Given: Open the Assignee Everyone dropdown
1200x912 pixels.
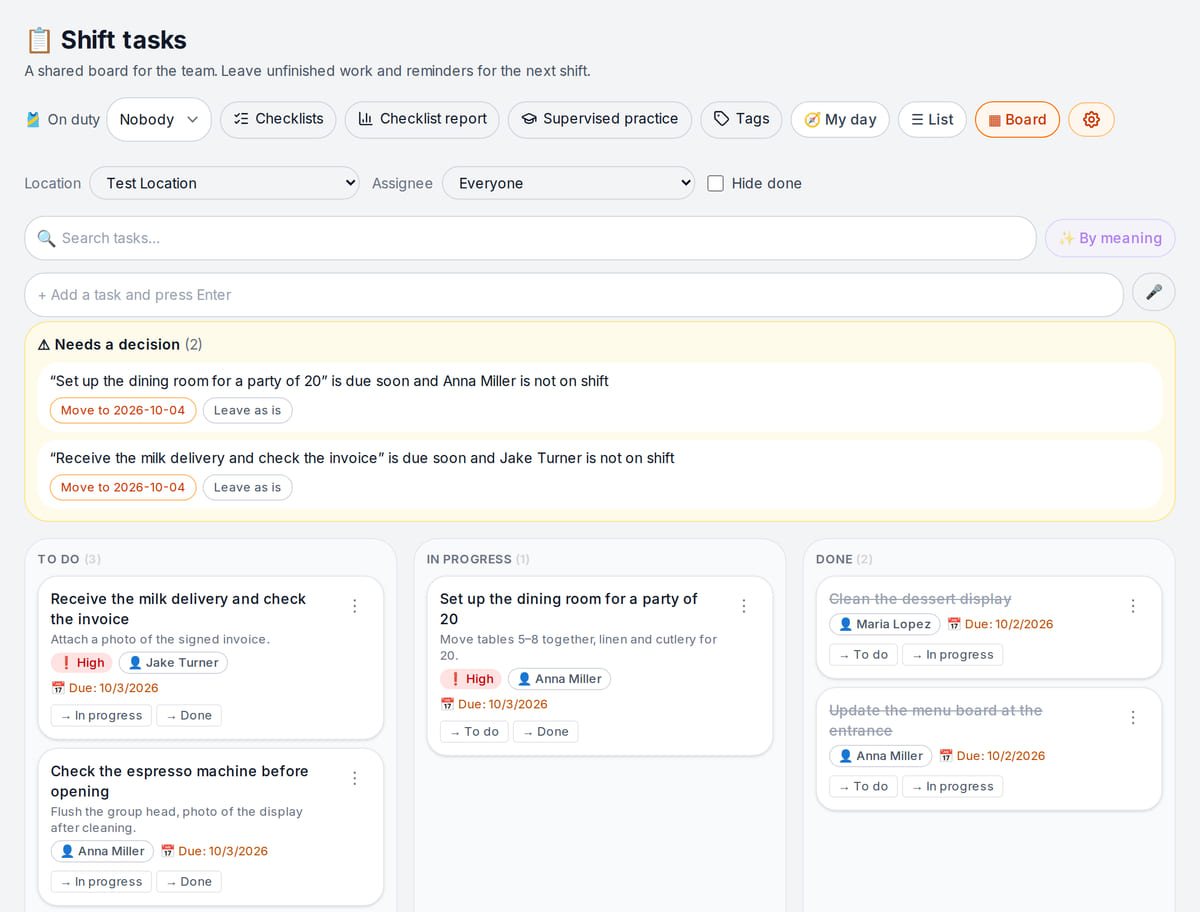Looking at the screenshot, I should click(568, 183).
